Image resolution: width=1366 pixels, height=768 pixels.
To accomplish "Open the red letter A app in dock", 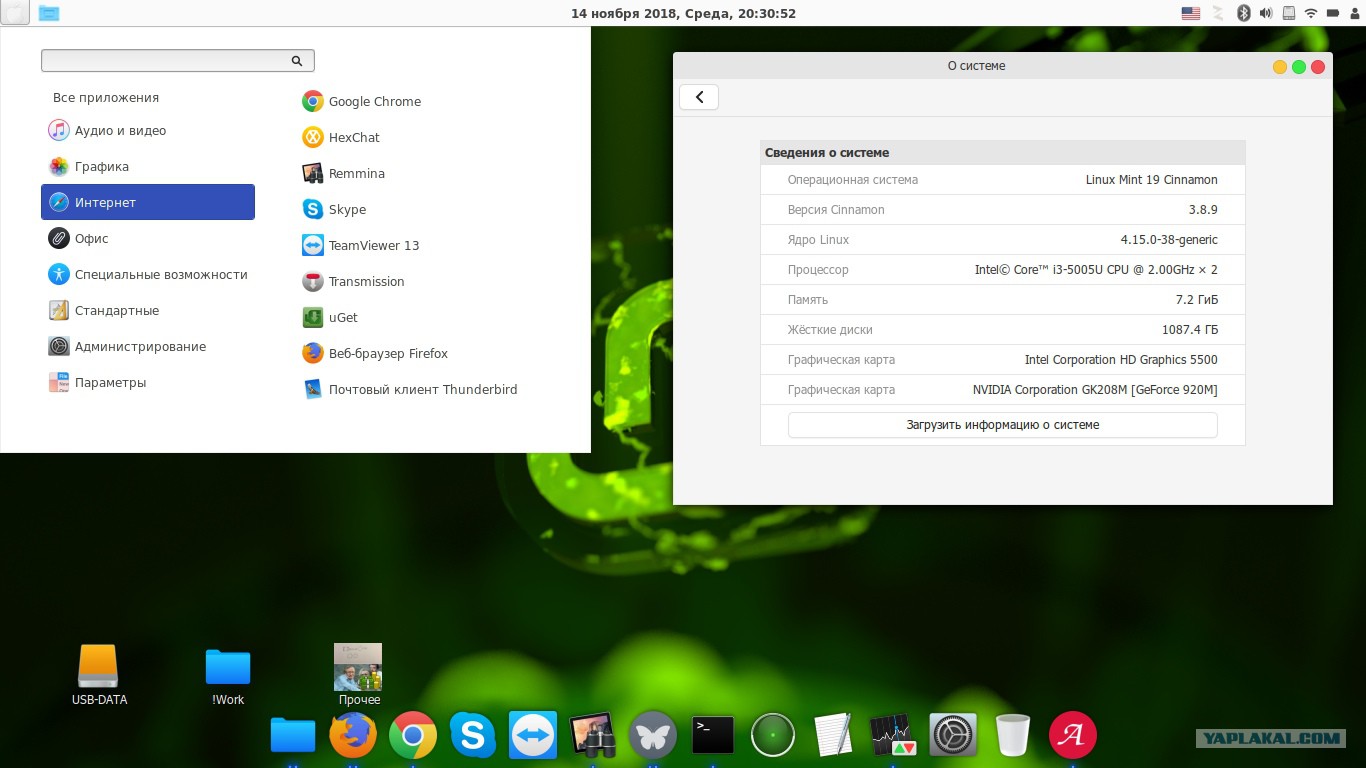I will pos(1073,736).
